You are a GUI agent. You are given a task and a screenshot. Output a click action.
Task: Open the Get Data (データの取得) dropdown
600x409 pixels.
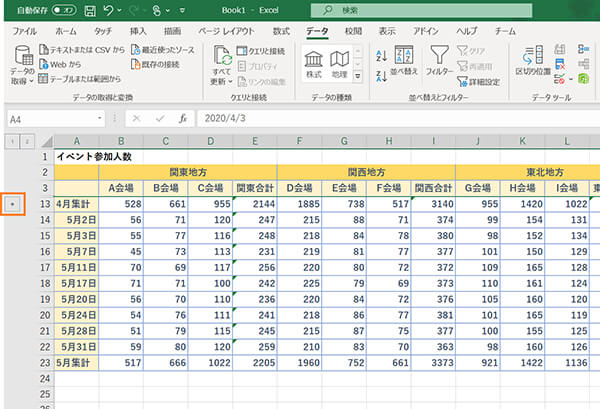21,66
